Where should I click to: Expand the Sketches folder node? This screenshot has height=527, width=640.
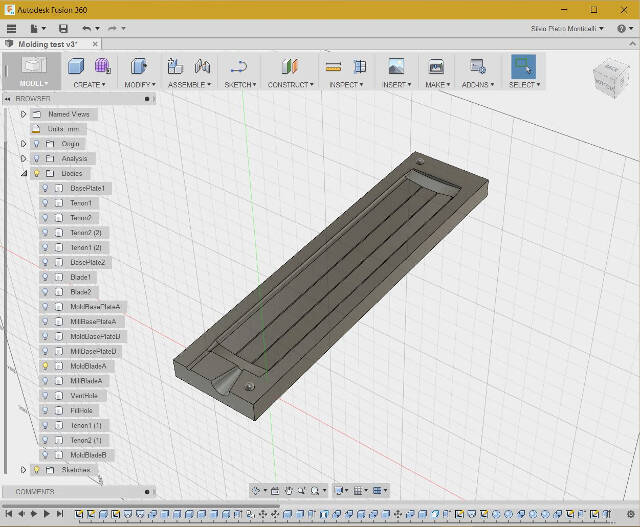(23, 470)
